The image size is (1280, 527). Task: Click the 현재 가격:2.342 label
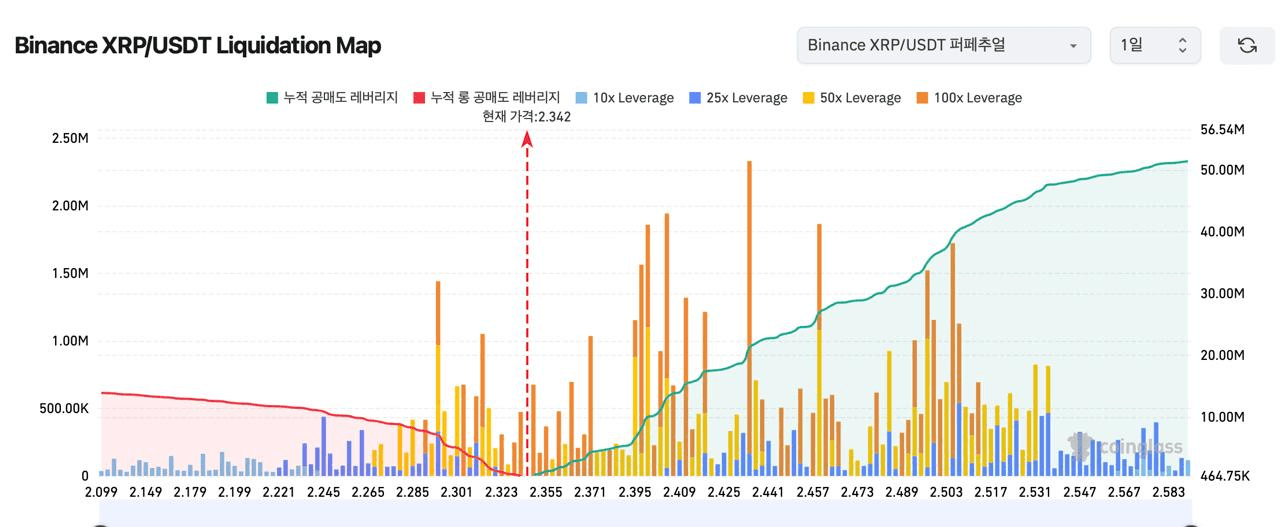pyautogui.click(x=527, y=117)
